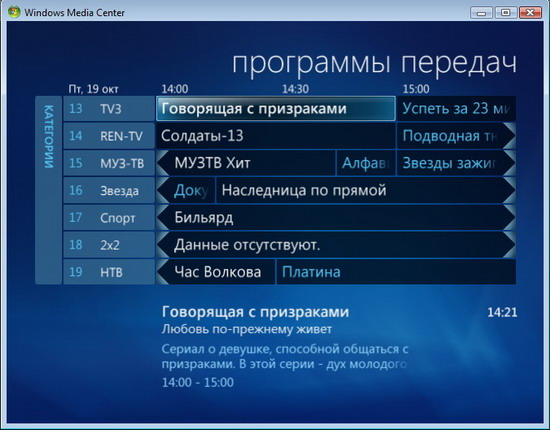Select channel 13 TV3
Image resolution: width=550 pixels, height=430 pixels.
tap(109, 109)
